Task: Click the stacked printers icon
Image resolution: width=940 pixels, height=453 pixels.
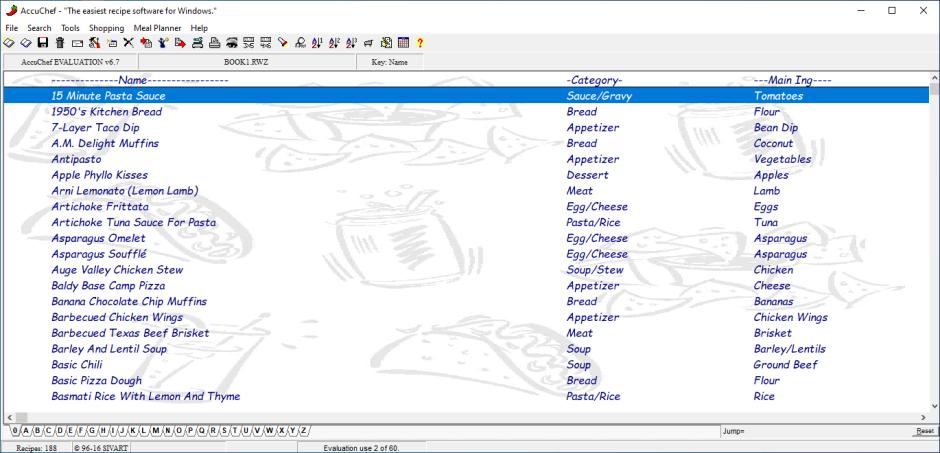Action: 197,43
